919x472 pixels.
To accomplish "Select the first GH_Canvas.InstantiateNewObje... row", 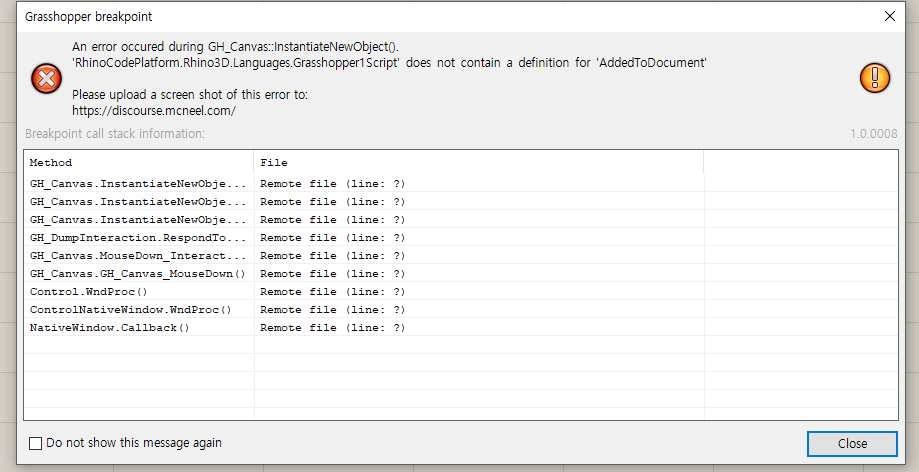I will [137, 184].
